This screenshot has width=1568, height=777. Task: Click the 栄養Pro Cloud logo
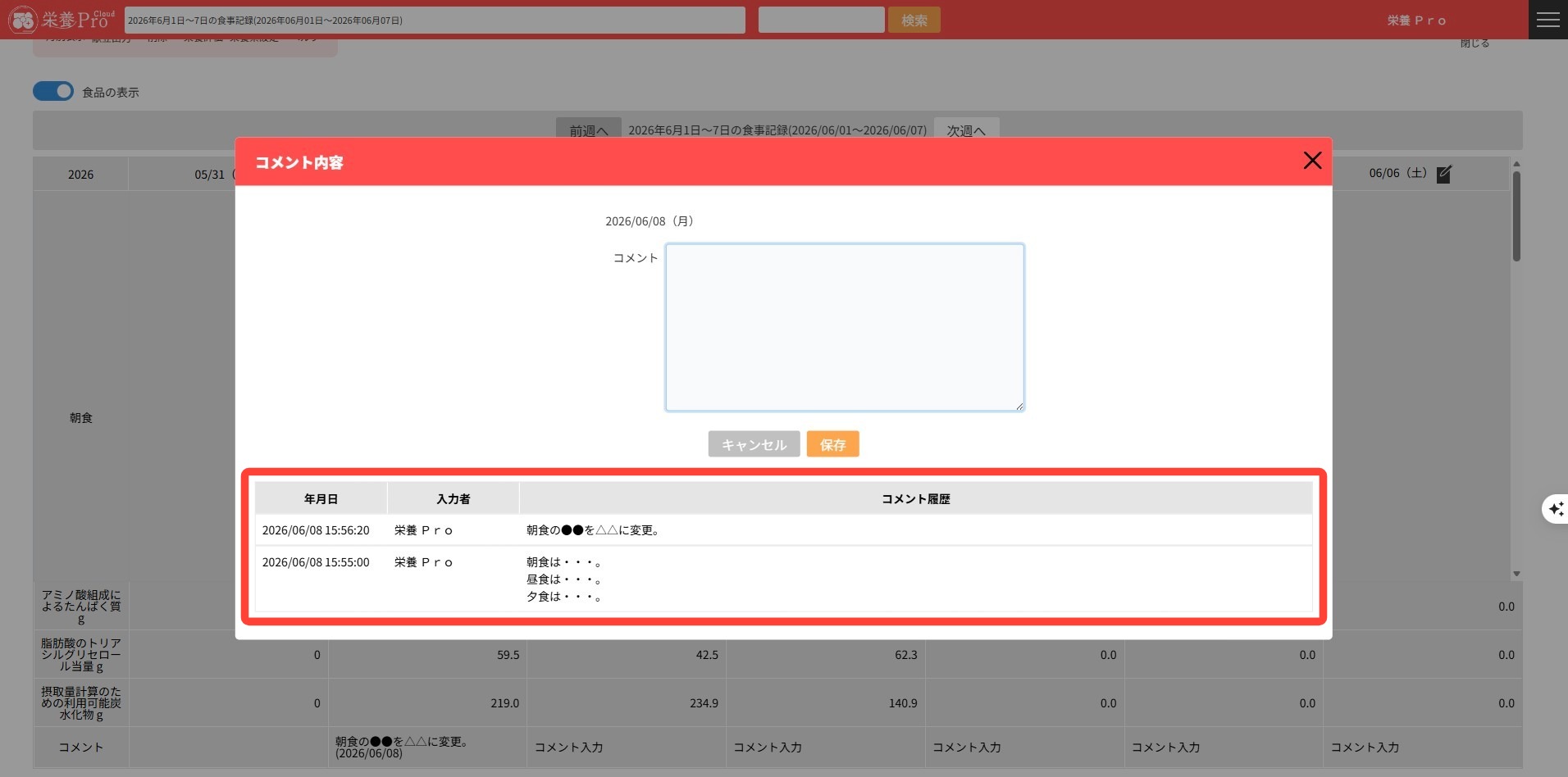coord(62,20)
